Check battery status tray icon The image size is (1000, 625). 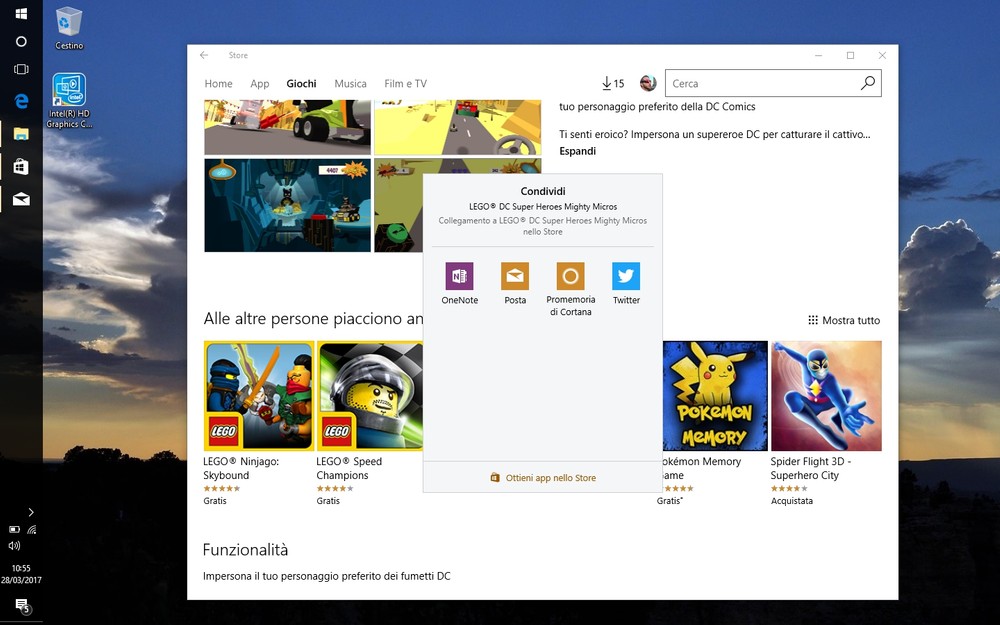[14, 529]
